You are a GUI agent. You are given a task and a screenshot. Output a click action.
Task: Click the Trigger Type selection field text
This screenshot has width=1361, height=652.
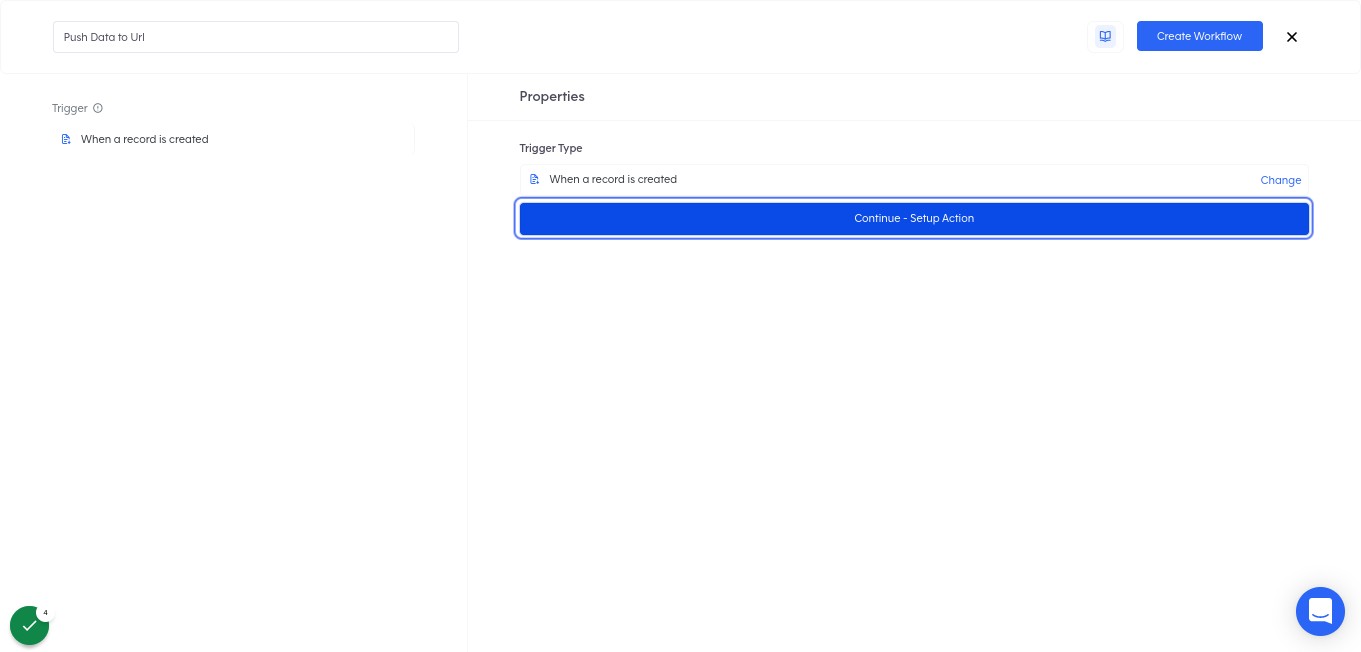coord(613,179)
